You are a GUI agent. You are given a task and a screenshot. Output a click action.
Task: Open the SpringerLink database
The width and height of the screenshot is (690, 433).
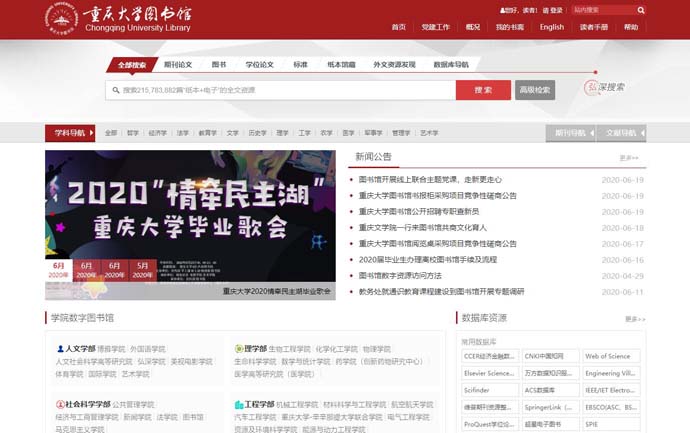click(551, 407)
